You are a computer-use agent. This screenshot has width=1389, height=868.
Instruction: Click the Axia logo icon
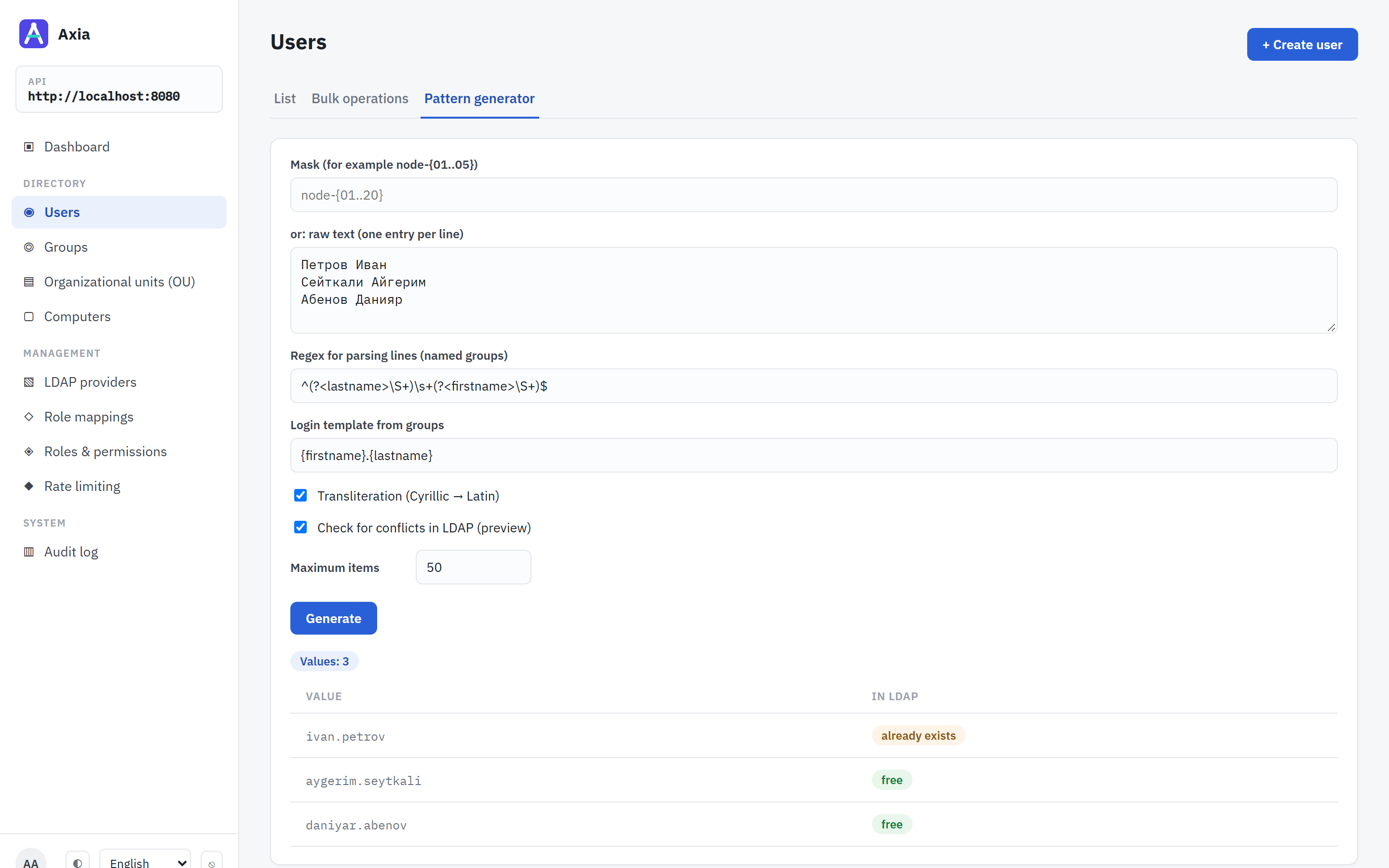[x=33, y=34]
